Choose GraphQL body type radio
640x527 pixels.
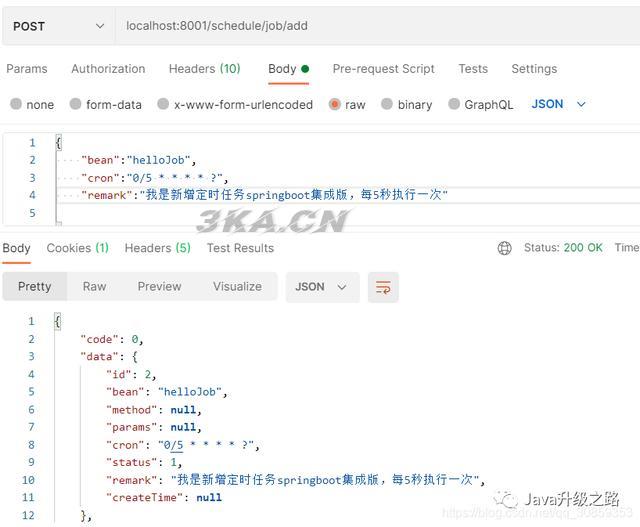(x=454, y=104)
